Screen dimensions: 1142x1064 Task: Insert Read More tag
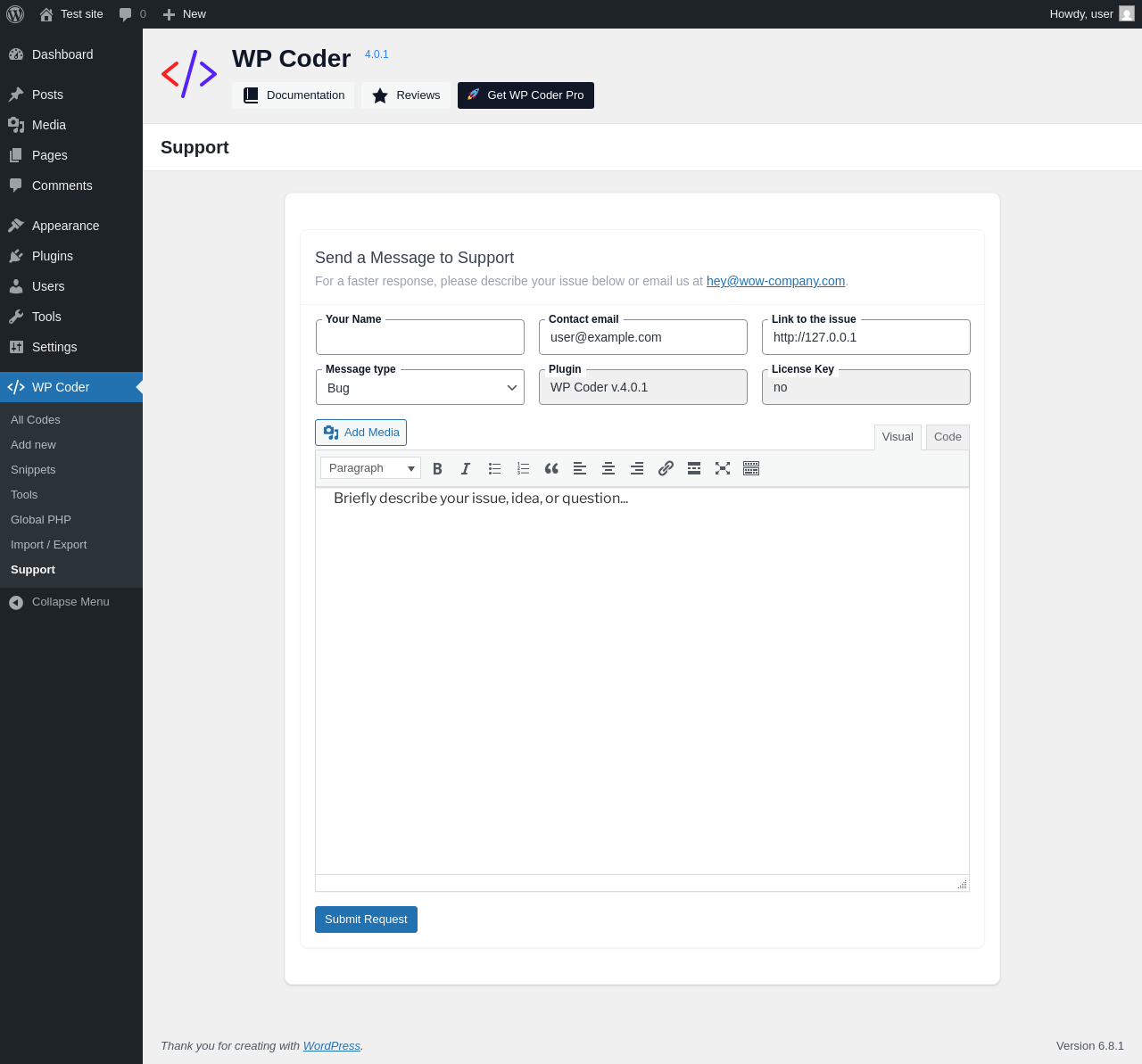pyautogui.click(x=694, y=468)
